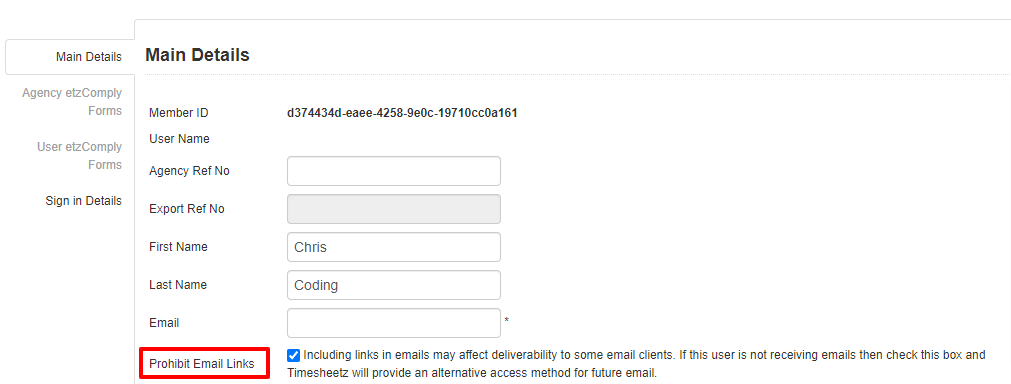This screenshot has width=1011, height=384.
Task: Click the Member ID field label
Action: [179, 113]
